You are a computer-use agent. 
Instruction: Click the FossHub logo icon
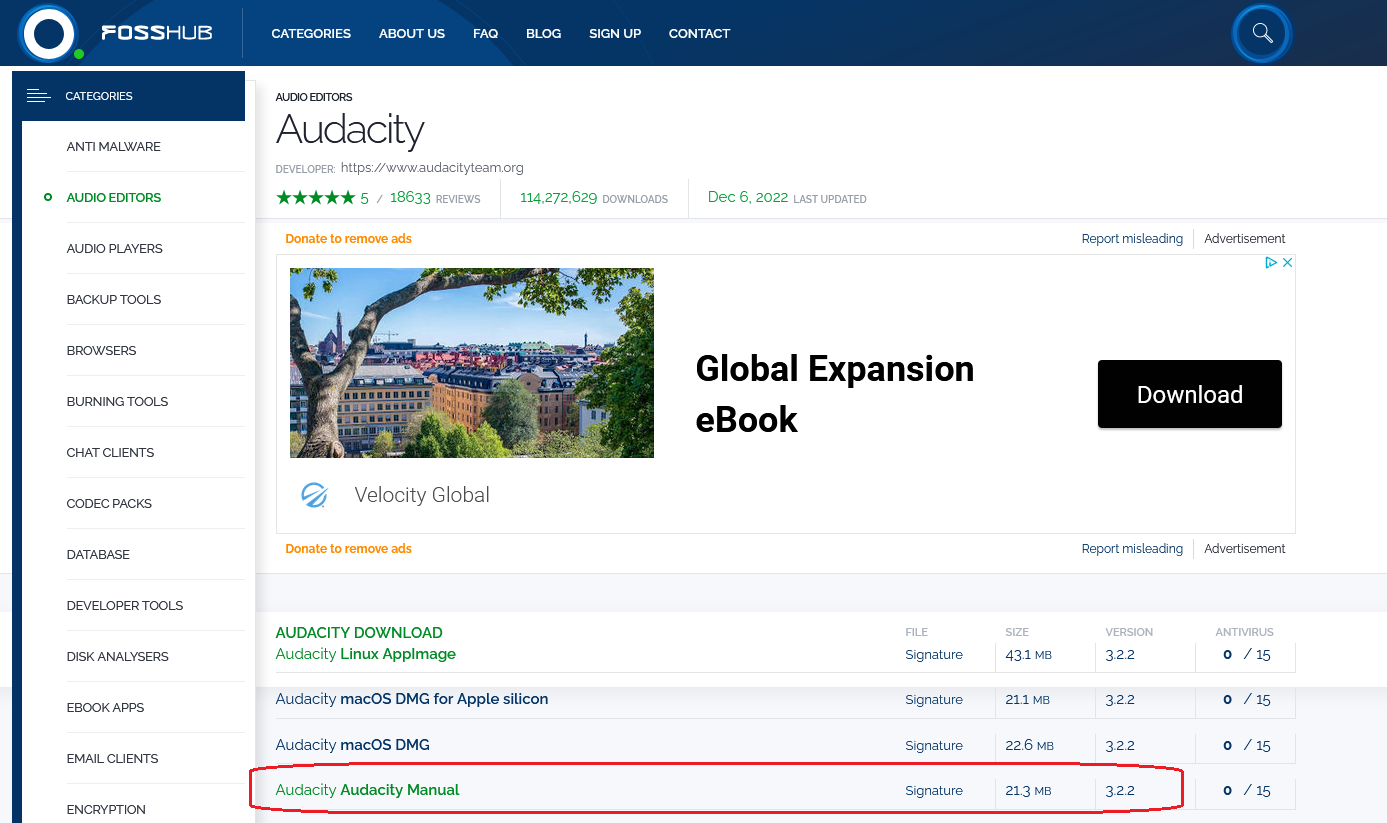click(x=50, y=33)
